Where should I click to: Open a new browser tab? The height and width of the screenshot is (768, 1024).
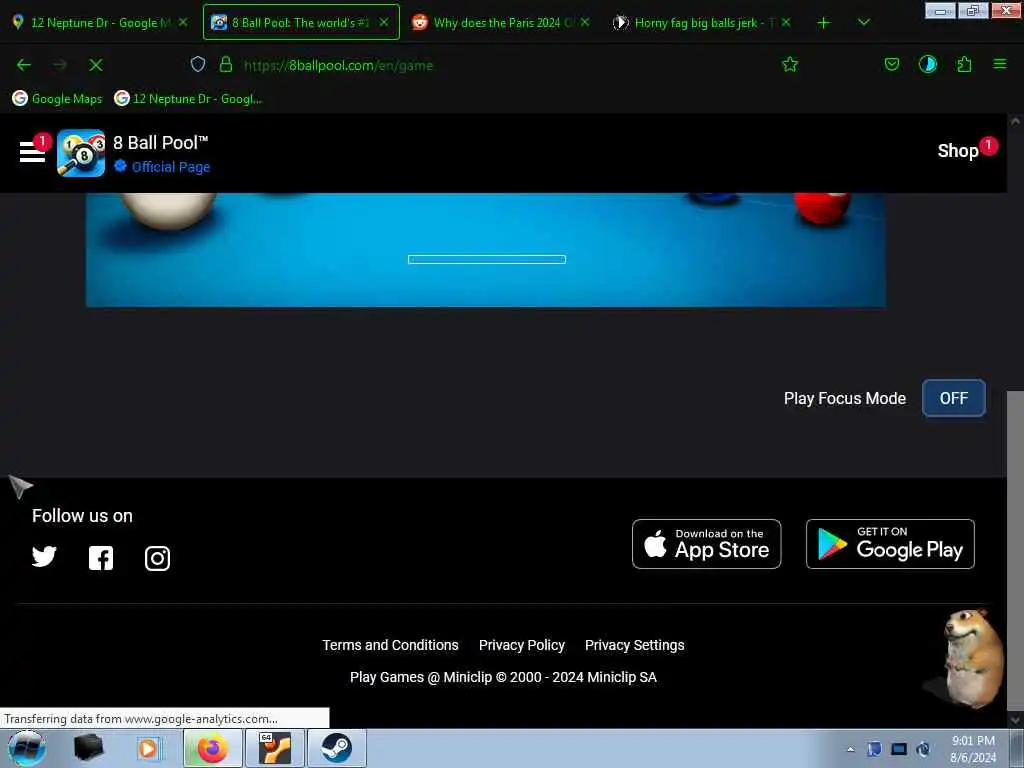click(824, 23)
